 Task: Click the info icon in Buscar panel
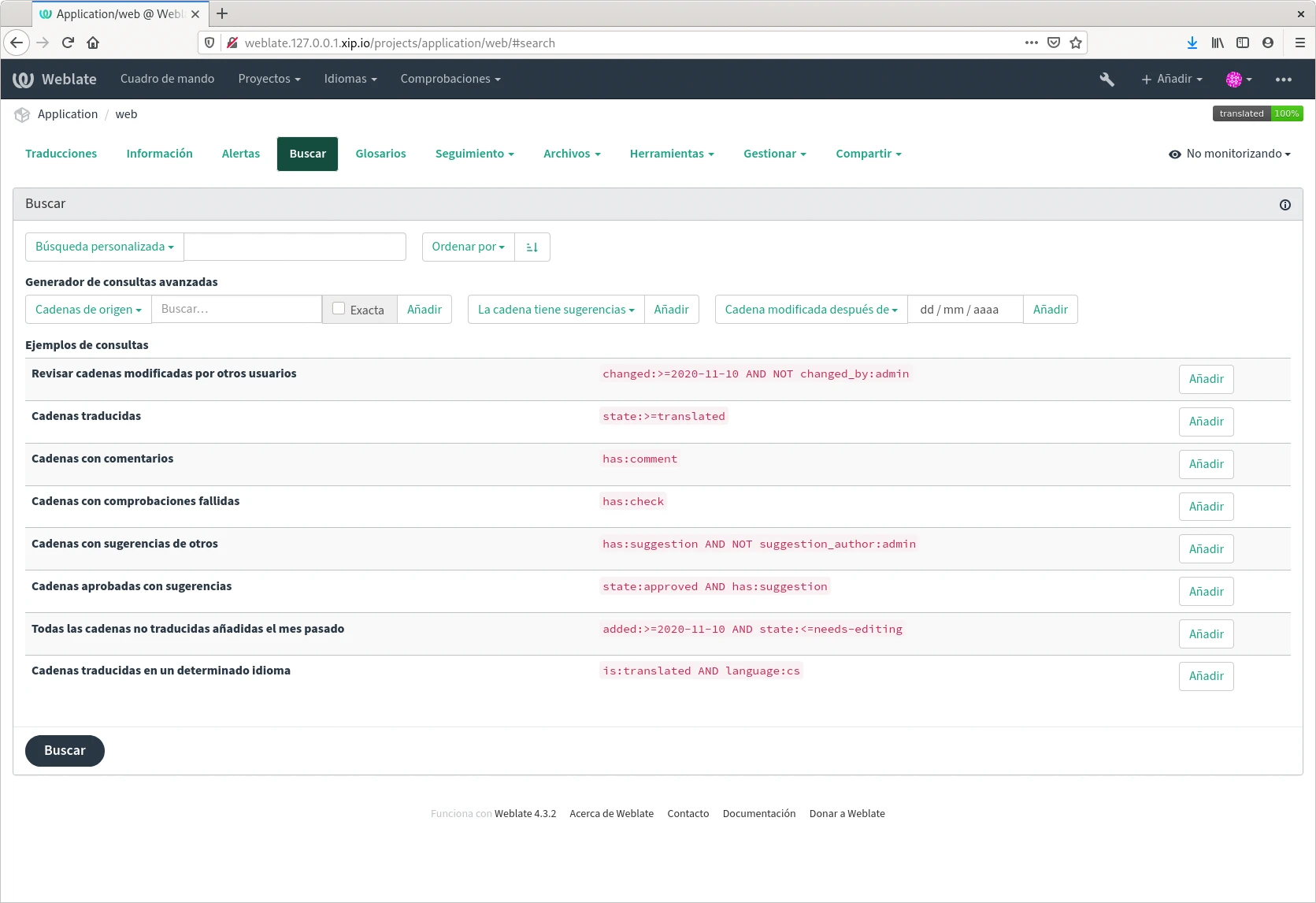click(1284, 205)
